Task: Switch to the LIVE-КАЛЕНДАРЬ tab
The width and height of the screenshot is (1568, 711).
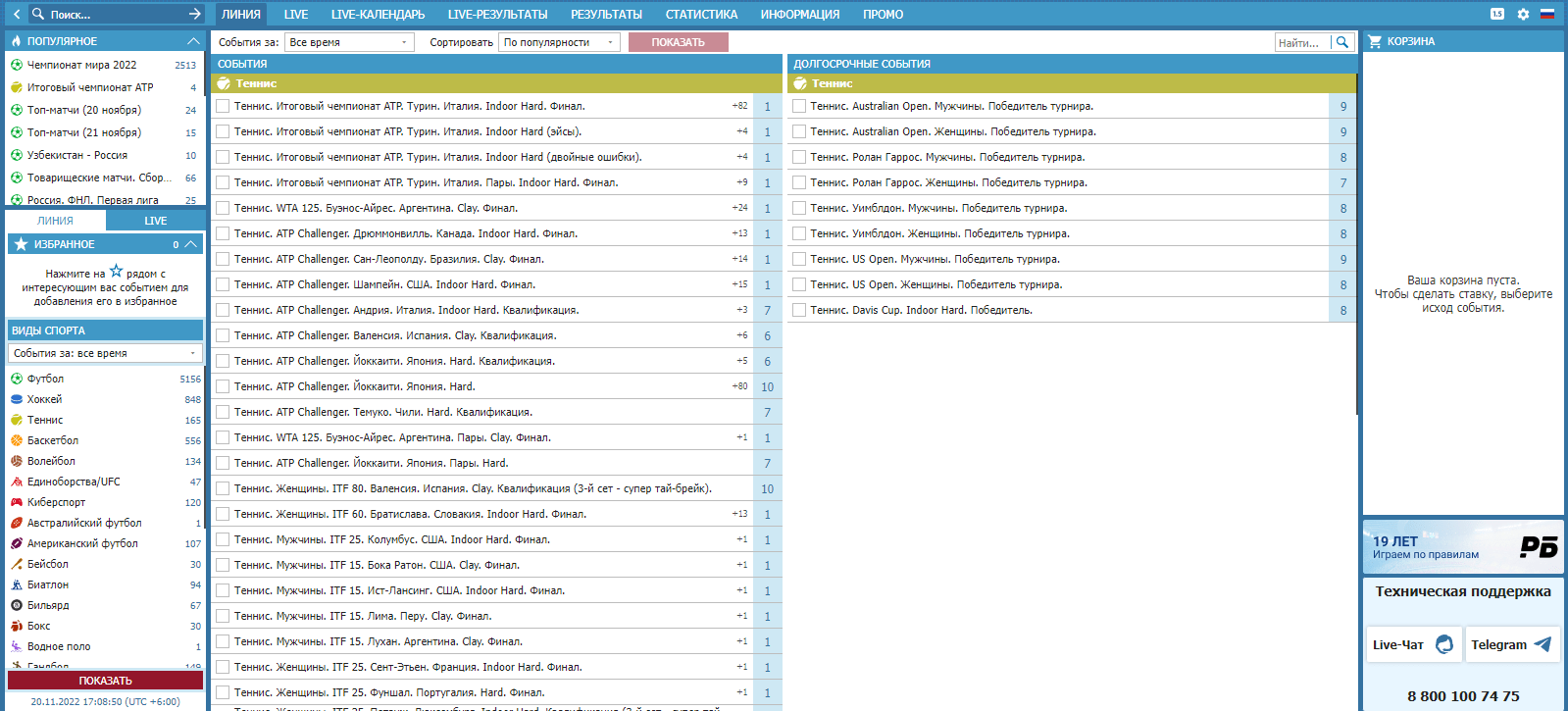Action: [378, 14]
